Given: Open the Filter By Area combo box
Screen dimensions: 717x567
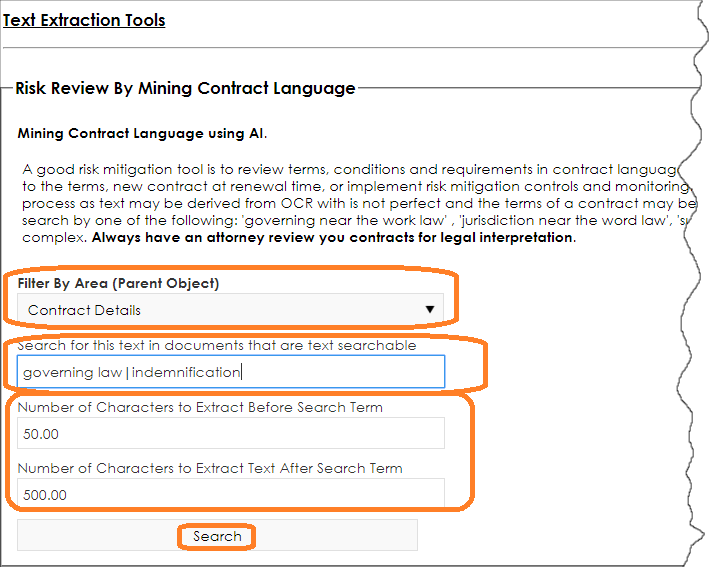Looking at the screenshot, I should pos(230,310).
